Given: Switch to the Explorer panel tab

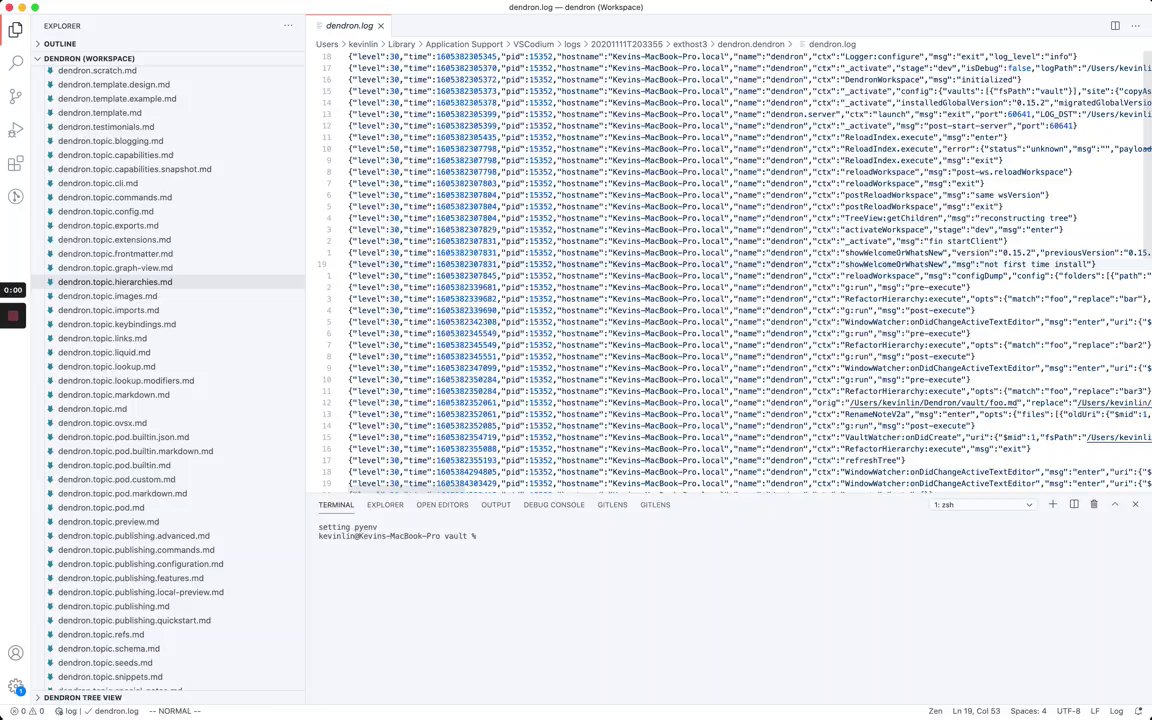Looking at the screenshot, I should (x=385, y=505).
